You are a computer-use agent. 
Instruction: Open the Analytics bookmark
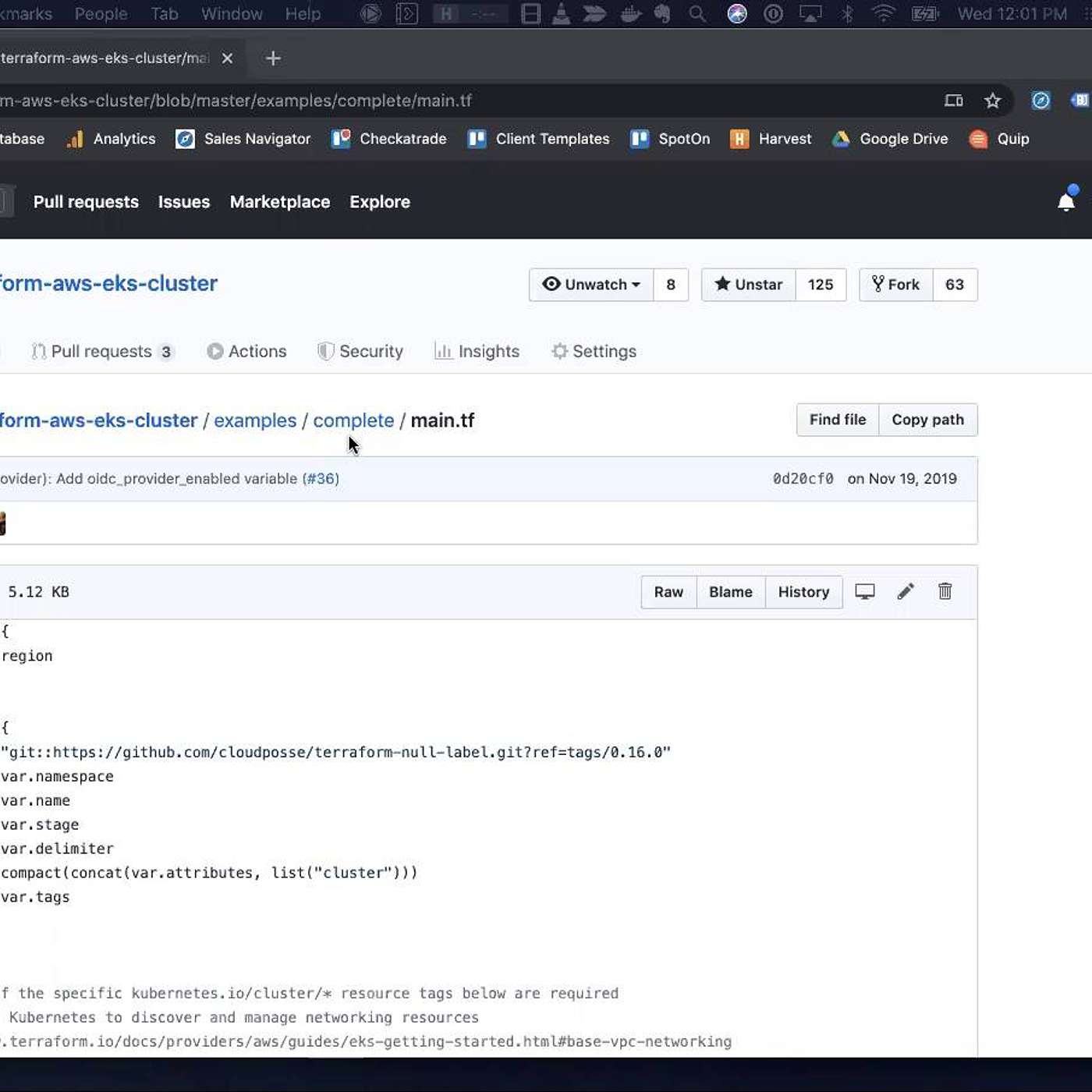[x=112, y=139]
